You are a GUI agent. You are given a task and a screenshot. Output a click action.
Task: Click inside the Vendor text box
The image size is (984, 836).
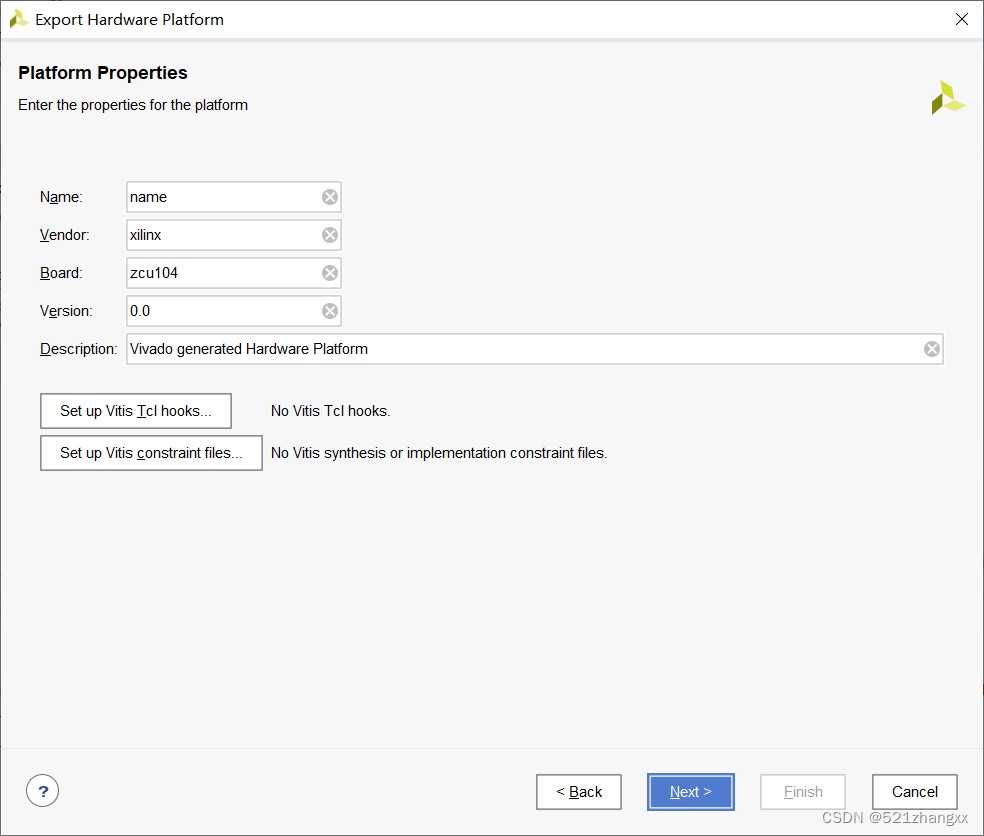pyautogui.click(x=220, y=235)
